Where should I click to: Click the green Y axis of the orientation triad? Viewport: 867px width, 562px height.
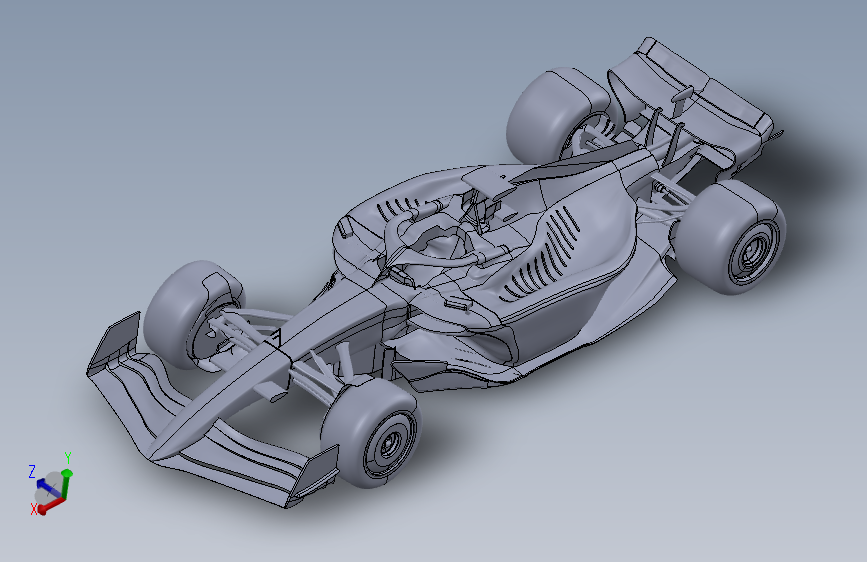click(66, 483)
